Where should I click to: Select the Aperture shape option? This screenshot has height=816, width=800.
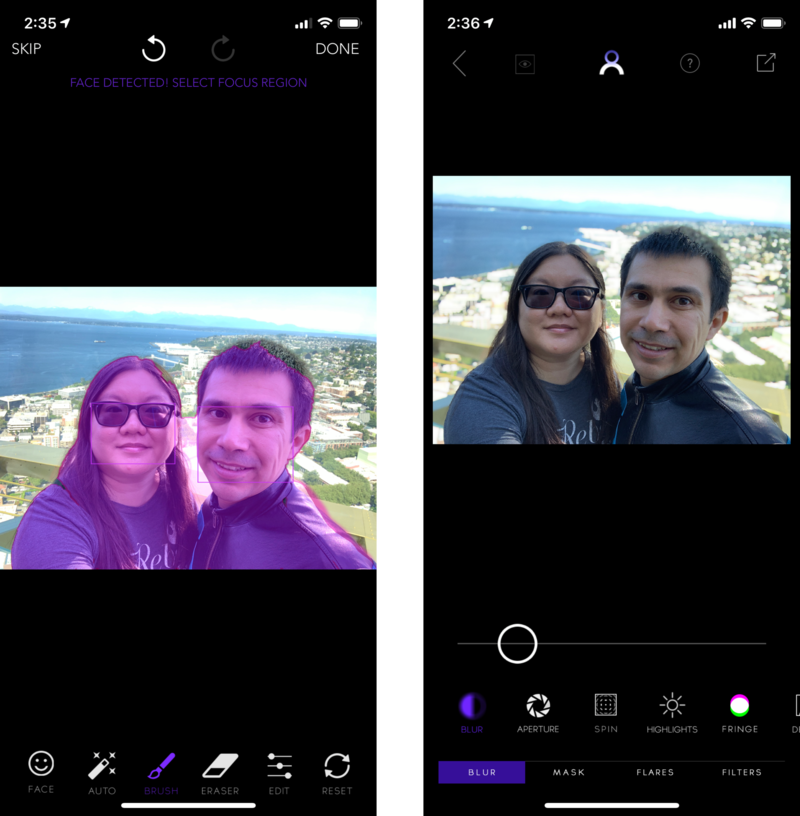coord(538,712)
